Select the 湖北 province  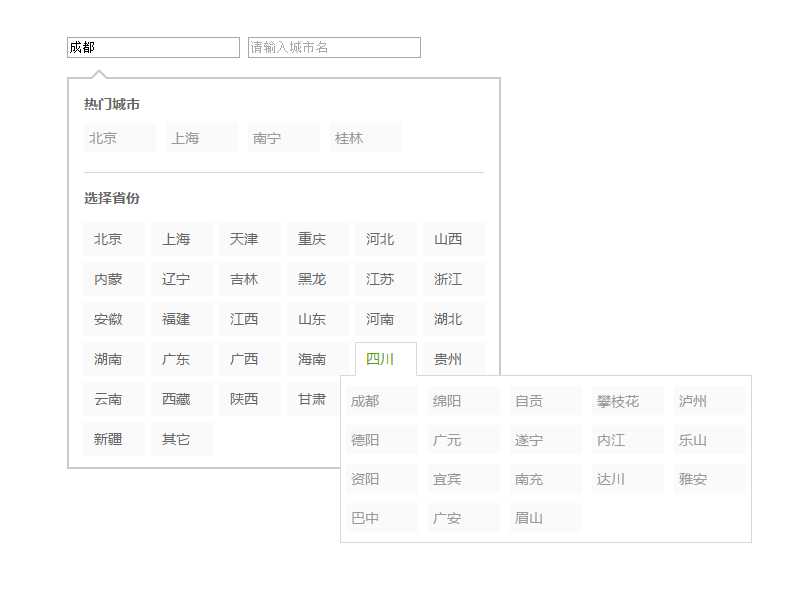point(454,319)
